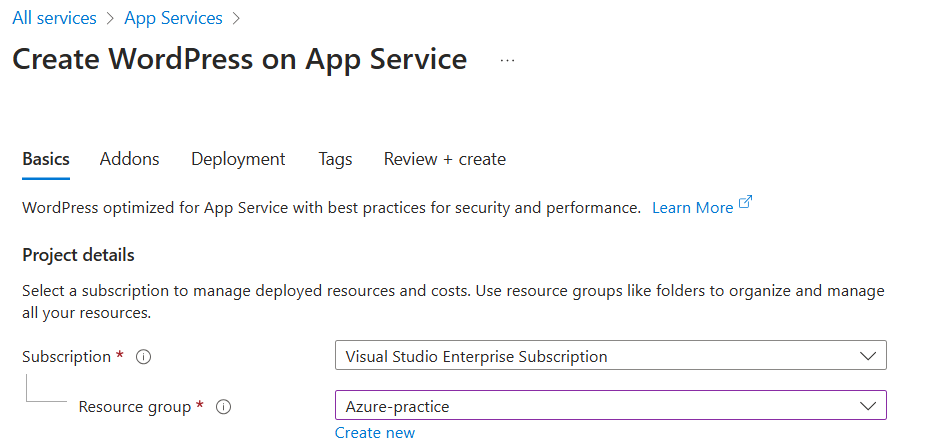Click the Resource group field label
934x445 pixels.
[135, 407]
